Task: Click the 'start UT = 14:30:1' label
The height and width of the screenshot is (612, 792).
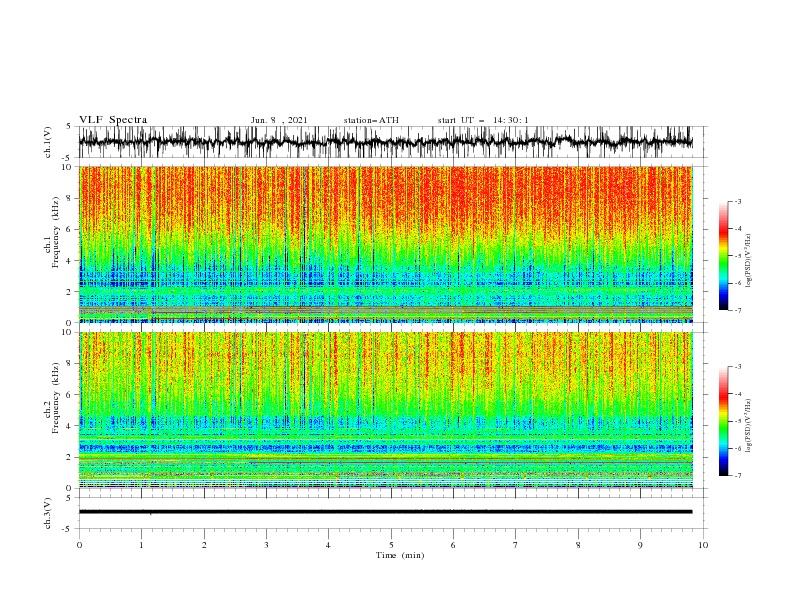Action: pyautogui.click(x=483, y=120)
